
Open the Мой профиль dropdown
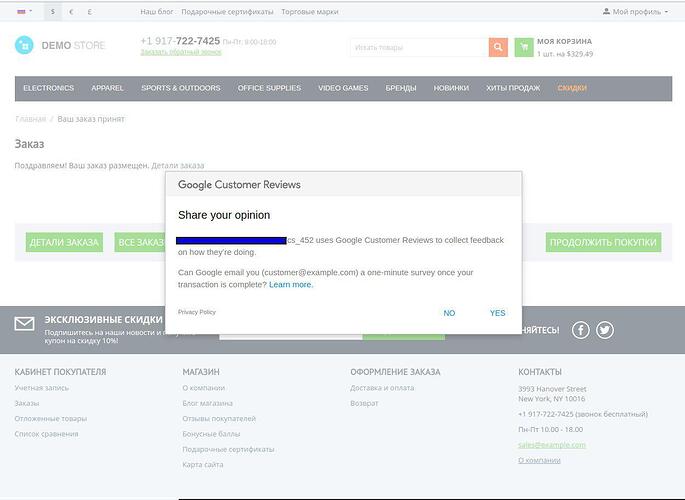tap(635, 12)
